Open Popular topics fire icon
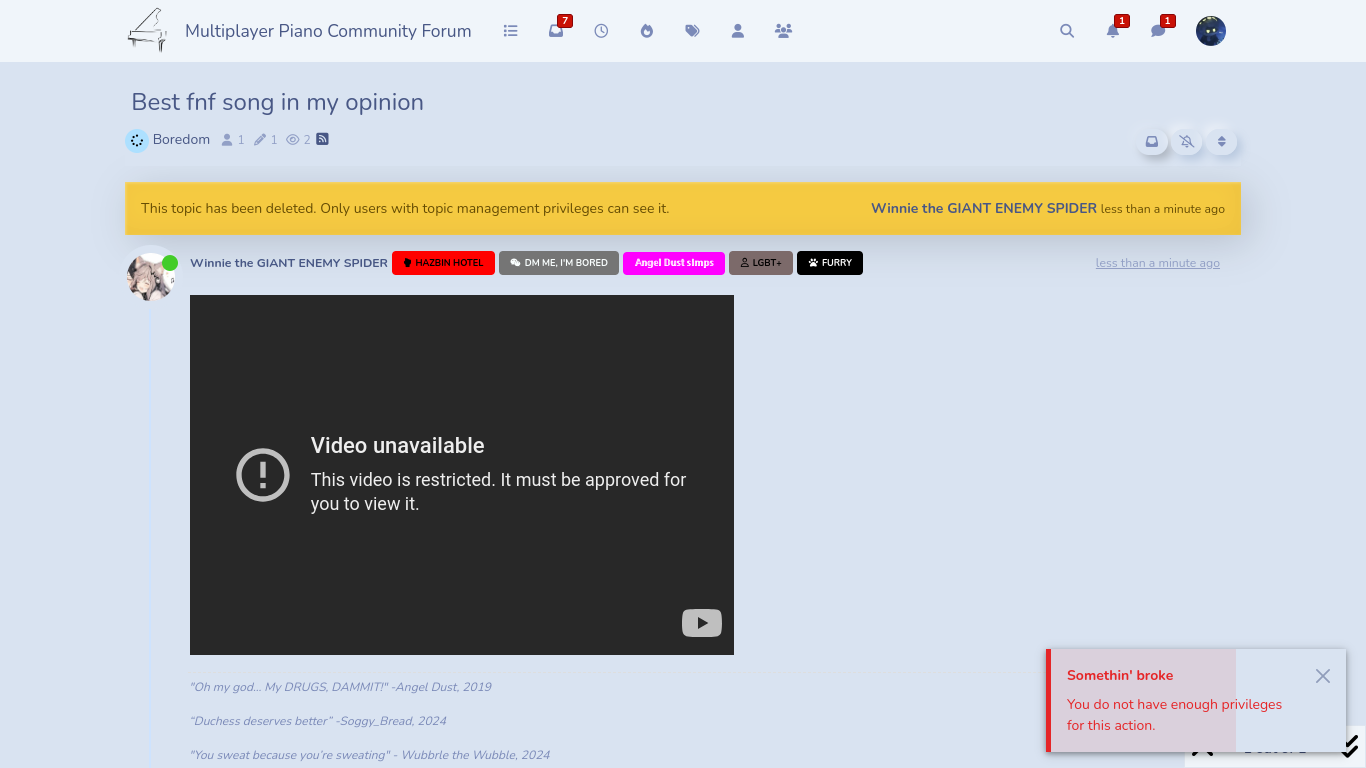This screenshot has width=1366, height=768. pos(647,31)
